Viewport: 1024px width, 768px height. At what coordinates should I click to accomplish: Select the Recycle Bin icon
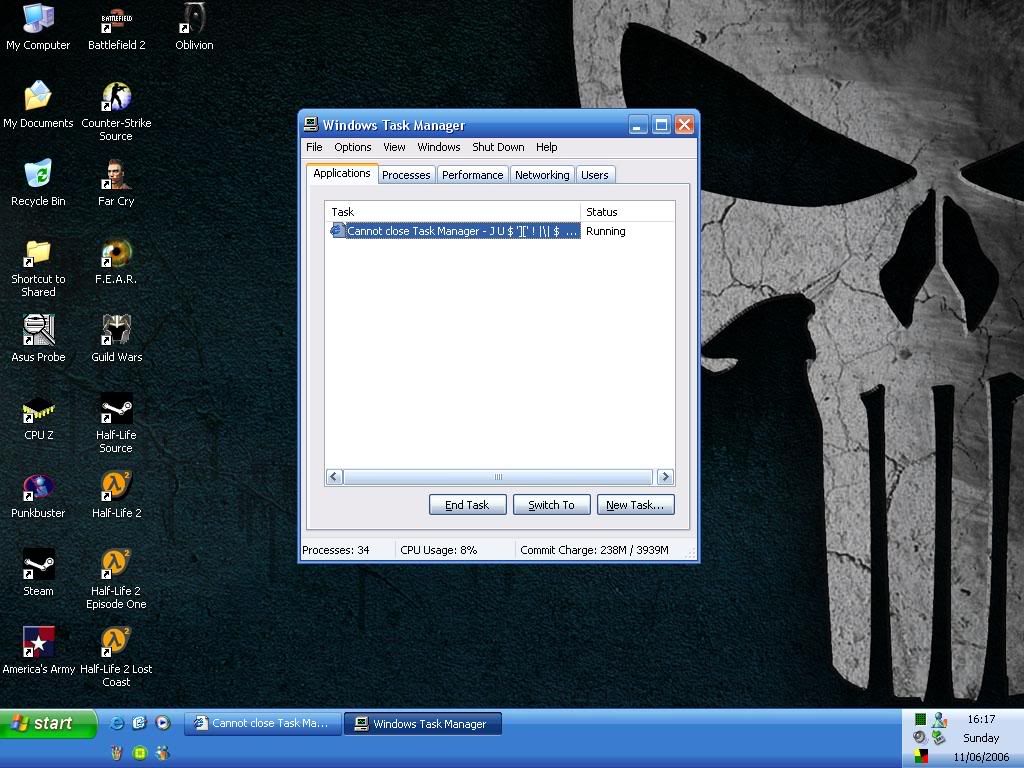pyautogui.click(x=38, y=183)
